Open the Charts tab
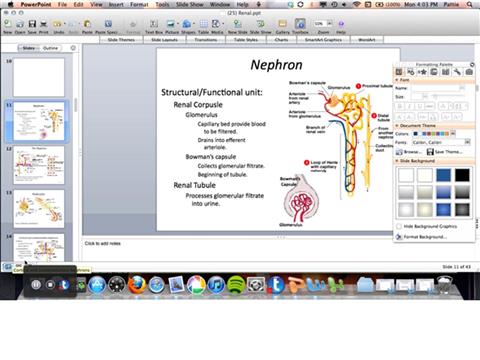 (281, 40)
